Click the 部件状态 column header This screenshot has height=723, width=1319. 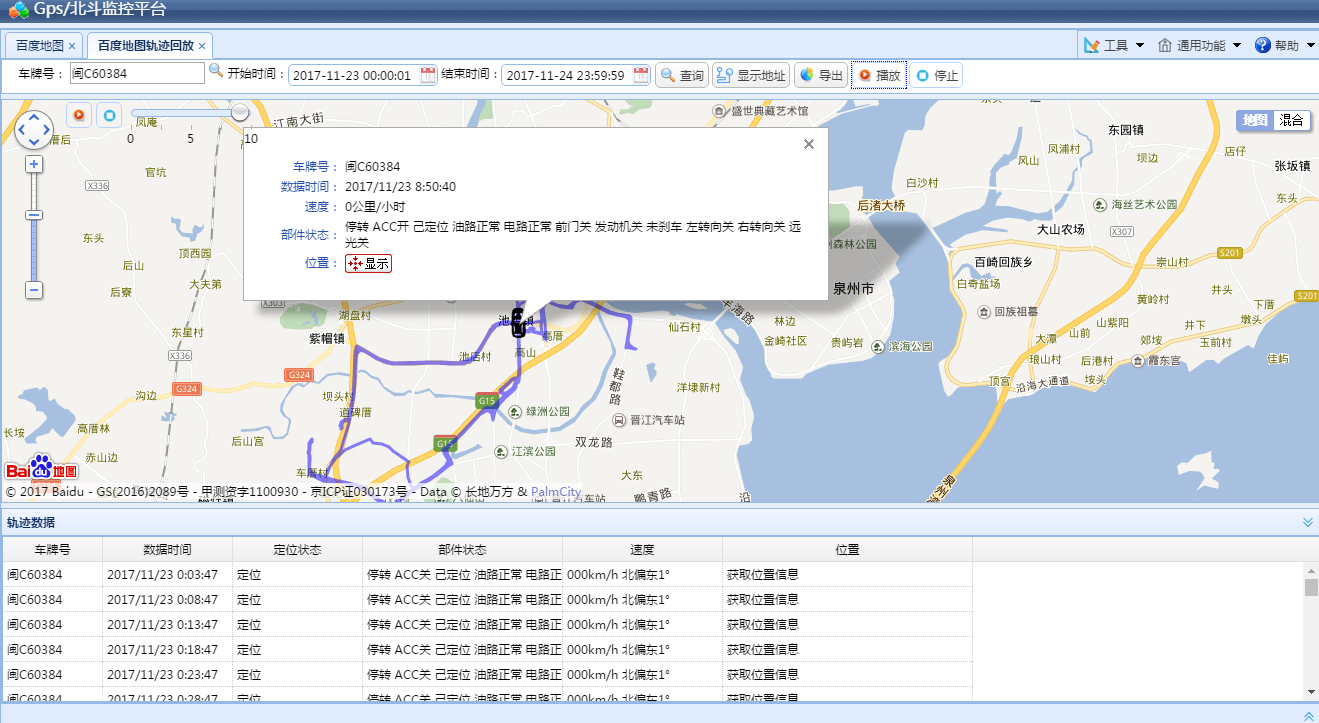tap(462, 549)
